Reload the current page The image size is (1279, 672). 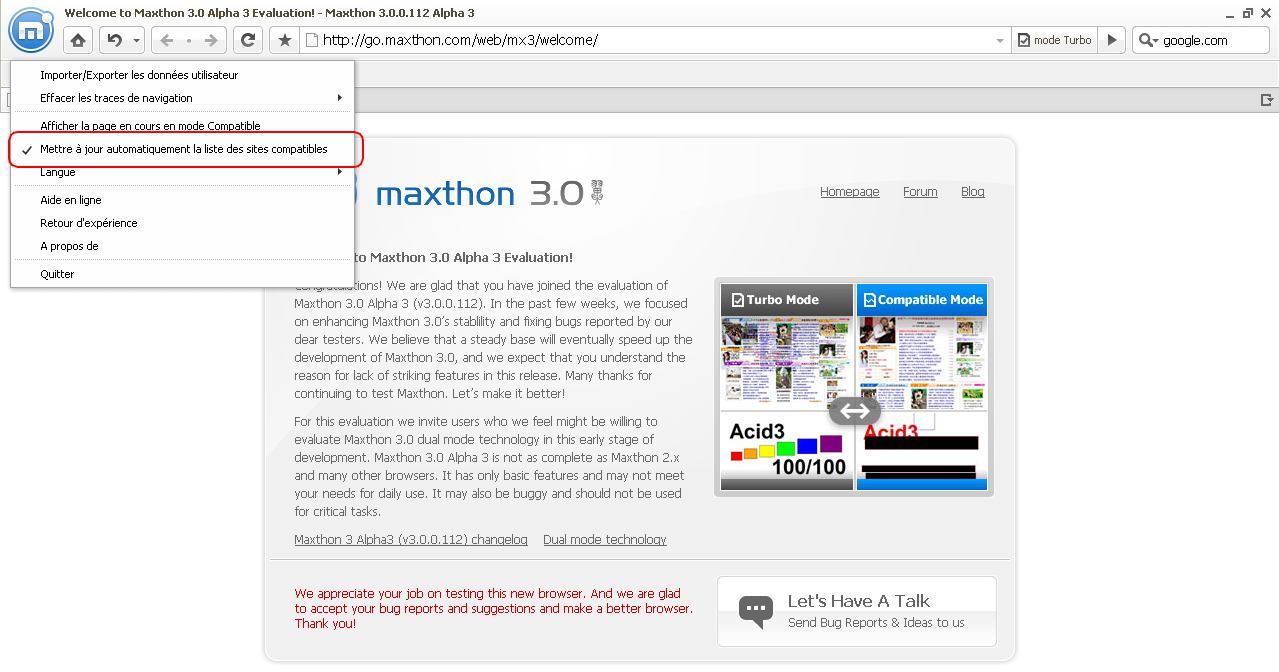point(248,40)
